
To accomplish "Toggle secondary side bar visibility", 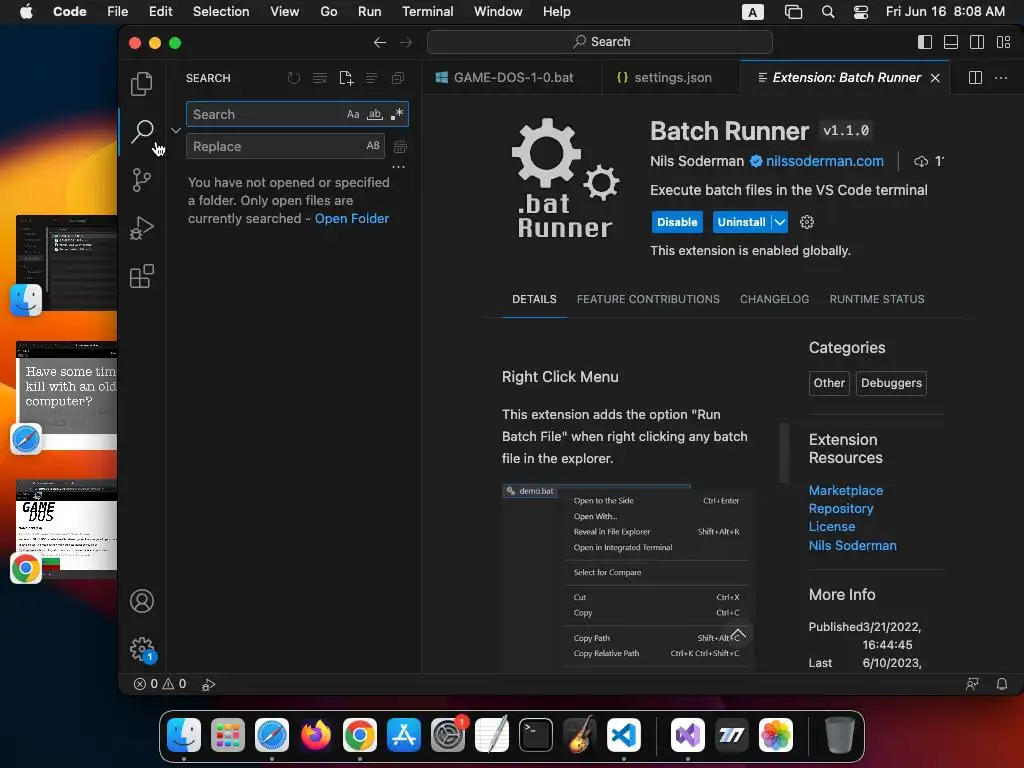I will point(977,42).
